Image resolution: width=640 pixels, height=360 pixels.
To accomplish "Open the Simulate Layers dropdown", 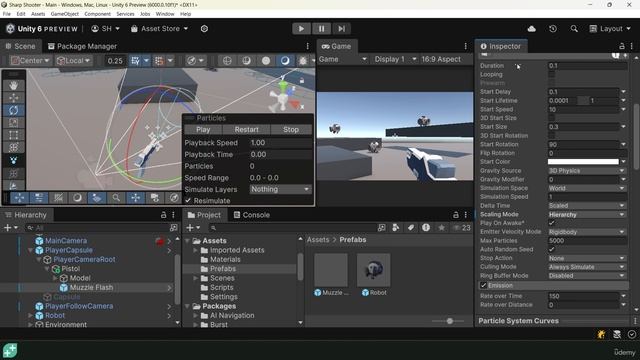I will click(x=280, y=189).
